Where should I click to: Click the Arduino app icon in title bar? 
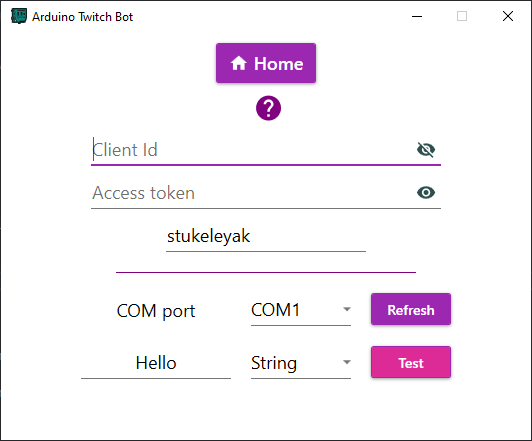click(x=19, y=16)
